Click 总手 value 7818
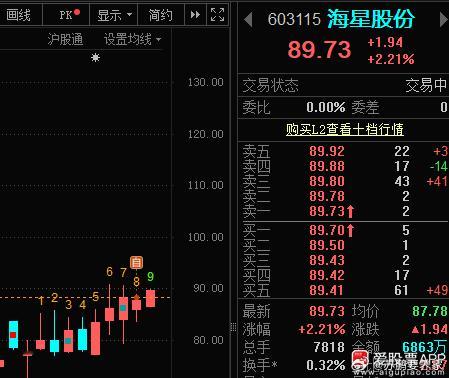 (329, 347)
